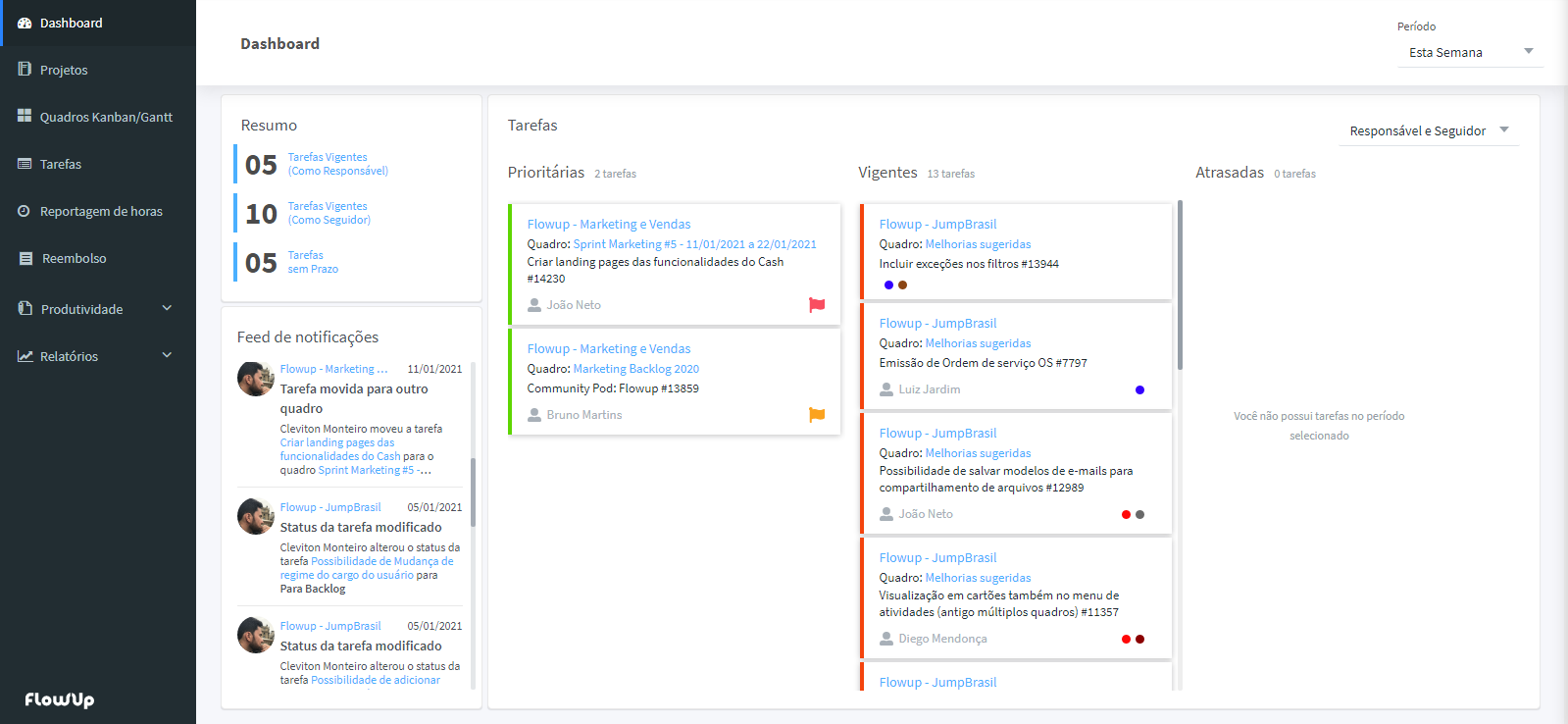Click the person icon beside Bruno Martins
This screenshot has width=1568, height=724.
pos(534,415)
